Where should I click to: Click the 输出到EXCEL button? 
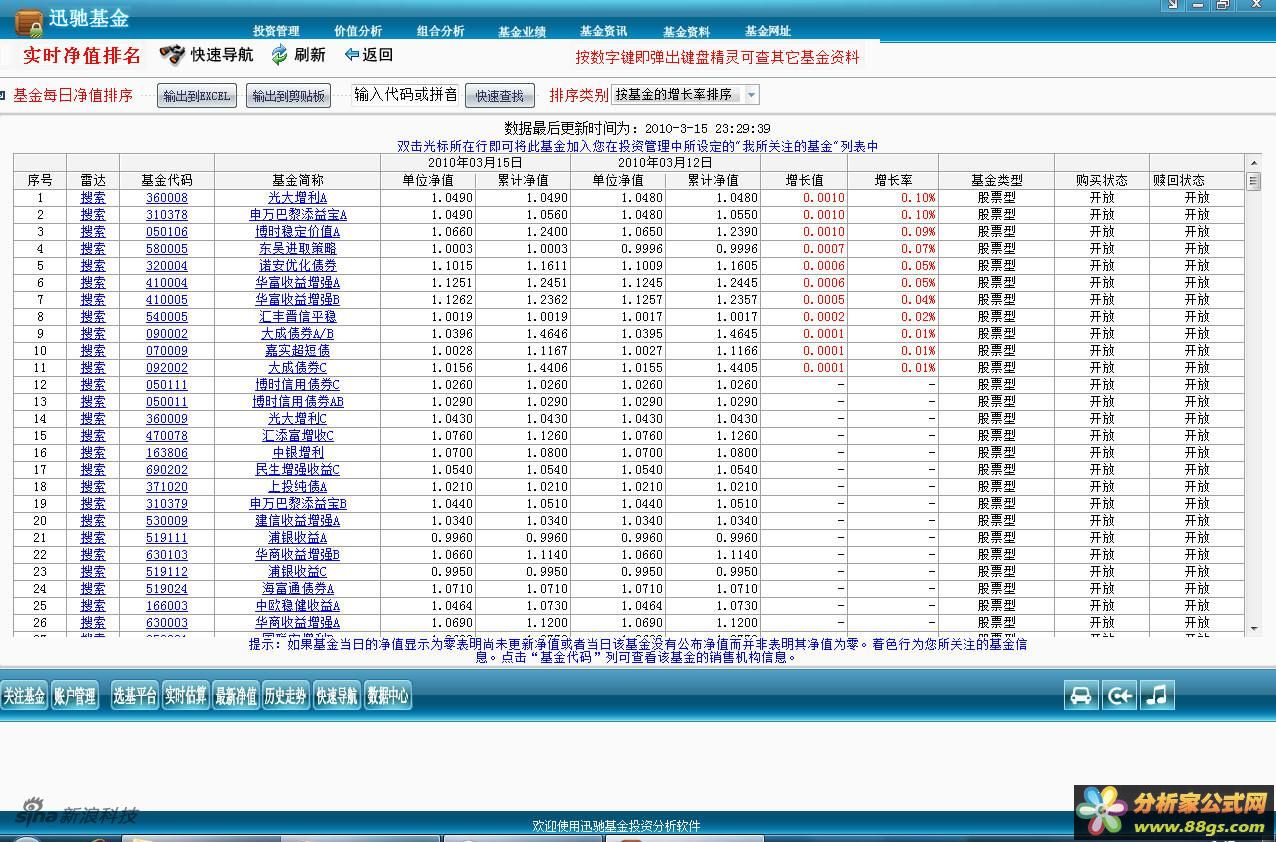click(197, 96)
